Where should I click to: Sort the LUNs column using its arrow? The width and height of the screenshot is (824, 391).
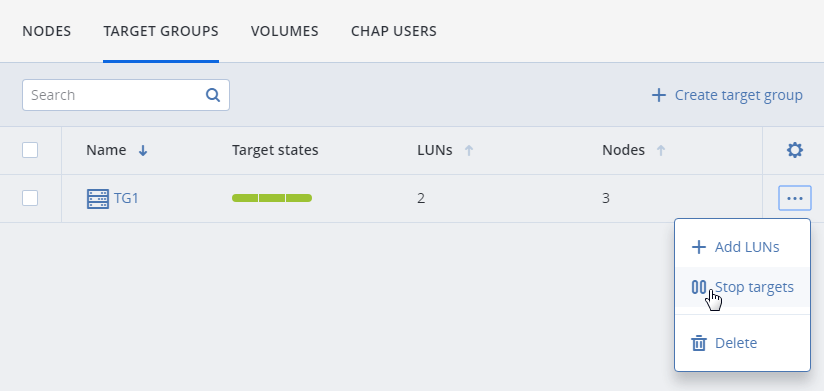[469, 151]
